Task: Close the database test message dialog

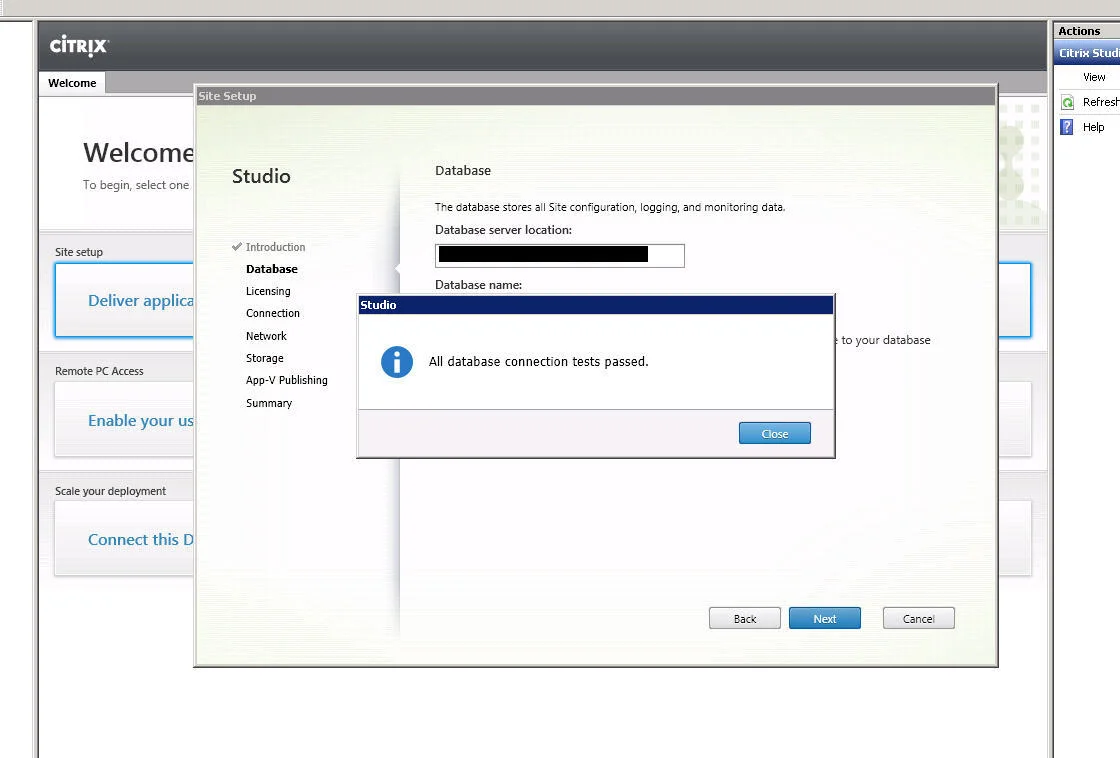Action: tap(774, 434)
